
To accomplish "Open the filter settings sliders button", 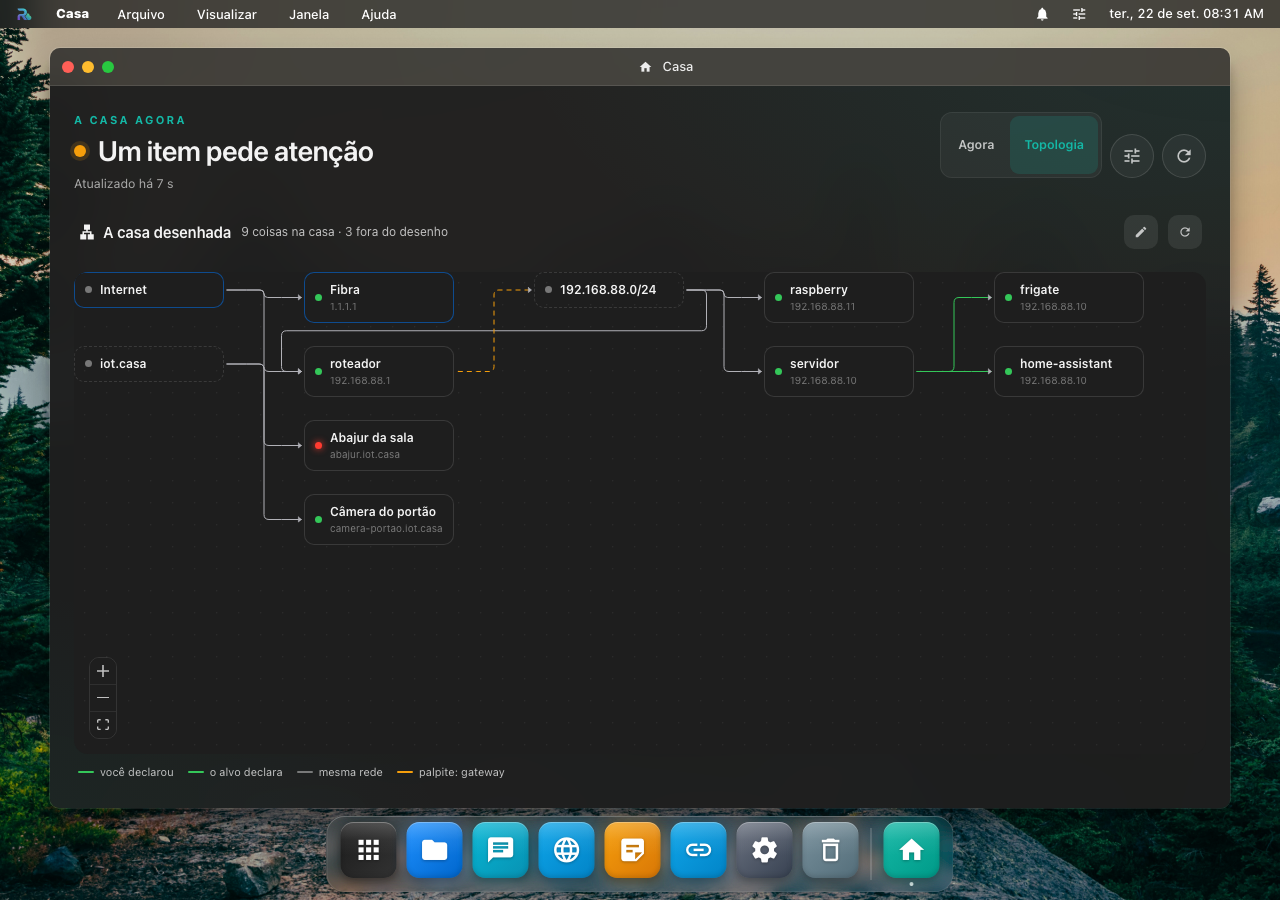I will [x=1132, y=156].
